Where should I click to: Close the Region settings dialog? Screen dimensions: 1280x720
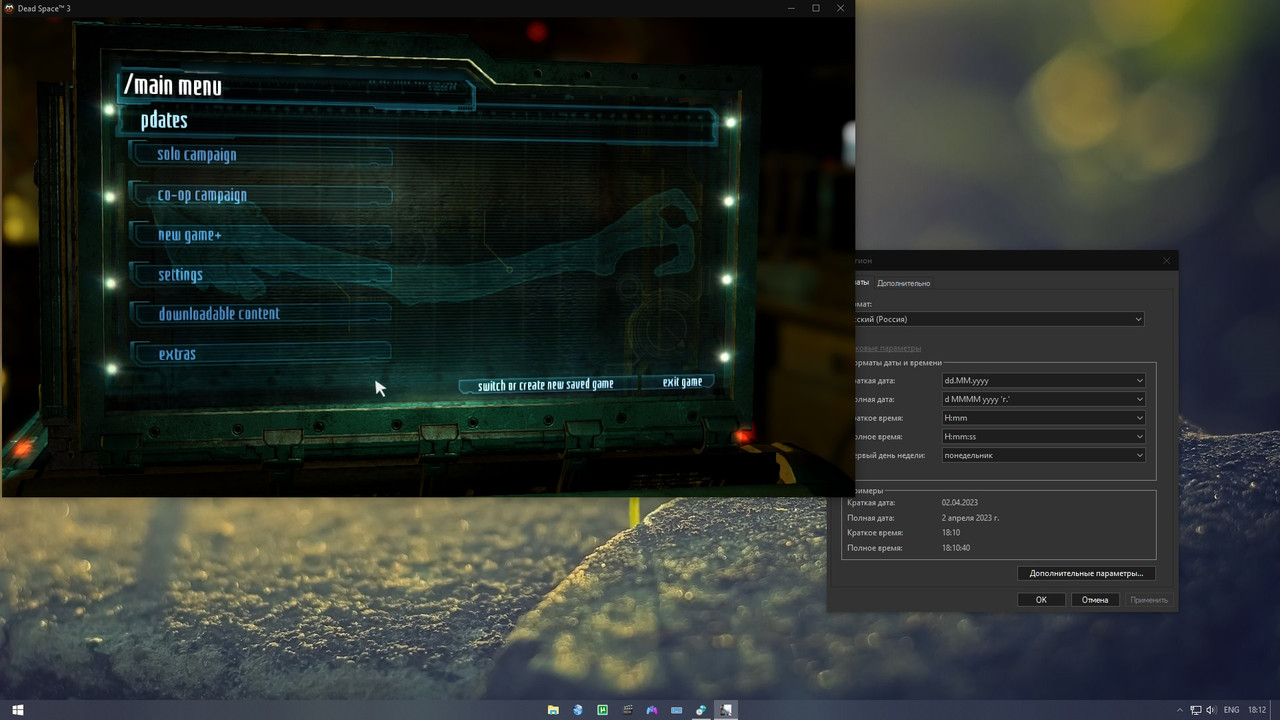[1166, 261]
